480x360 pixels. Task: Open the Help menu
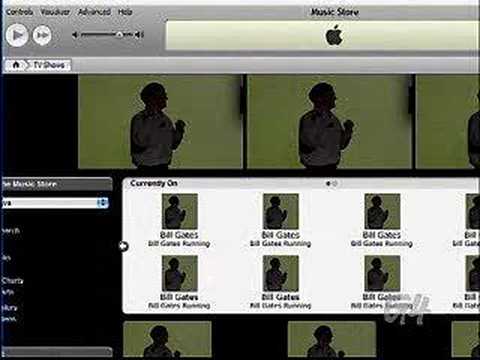(x=125, y=12)
